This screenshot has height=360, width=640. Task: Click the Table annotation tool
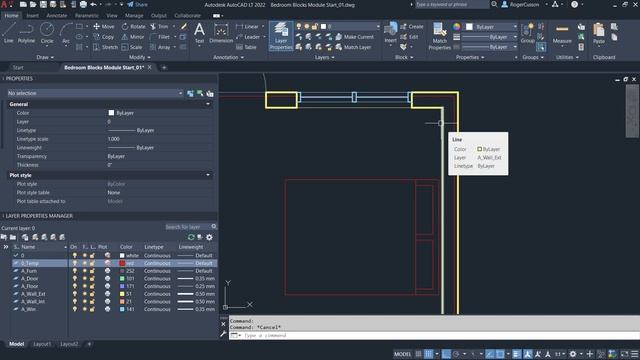246,47
